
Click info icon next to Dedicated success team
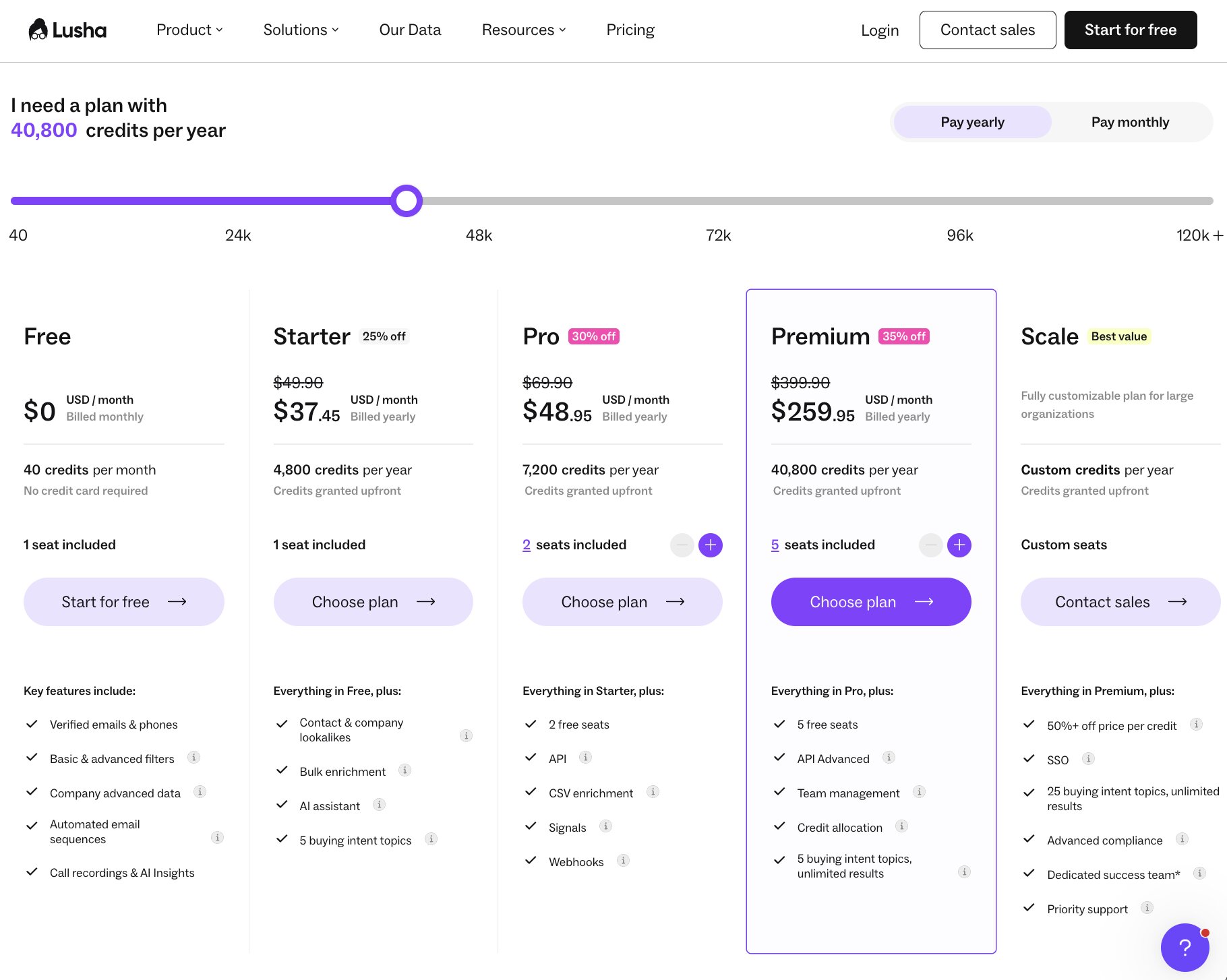click(1199, 874)
